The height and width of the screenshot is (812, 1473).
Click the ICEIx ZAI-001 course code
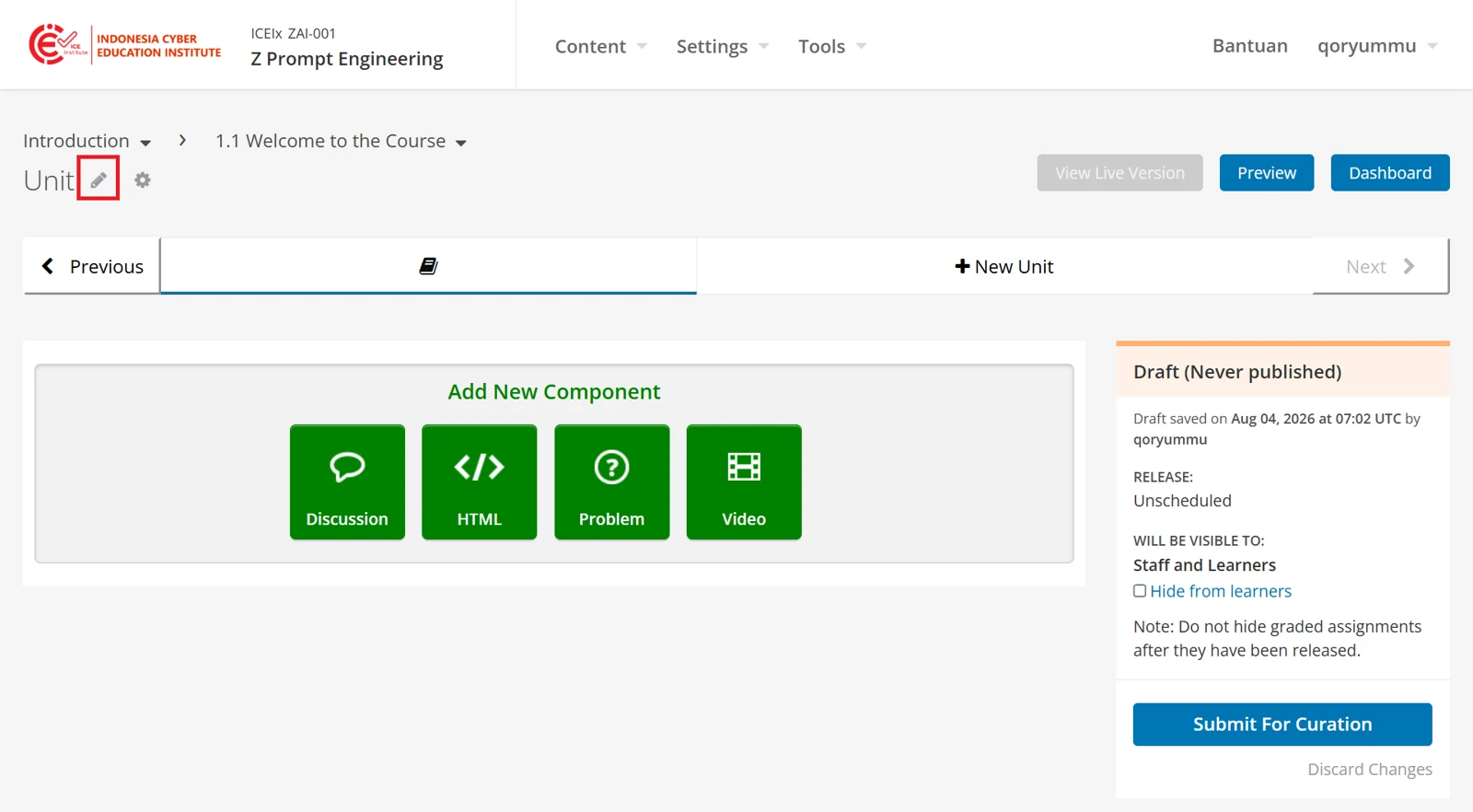[x=294, y=33]
